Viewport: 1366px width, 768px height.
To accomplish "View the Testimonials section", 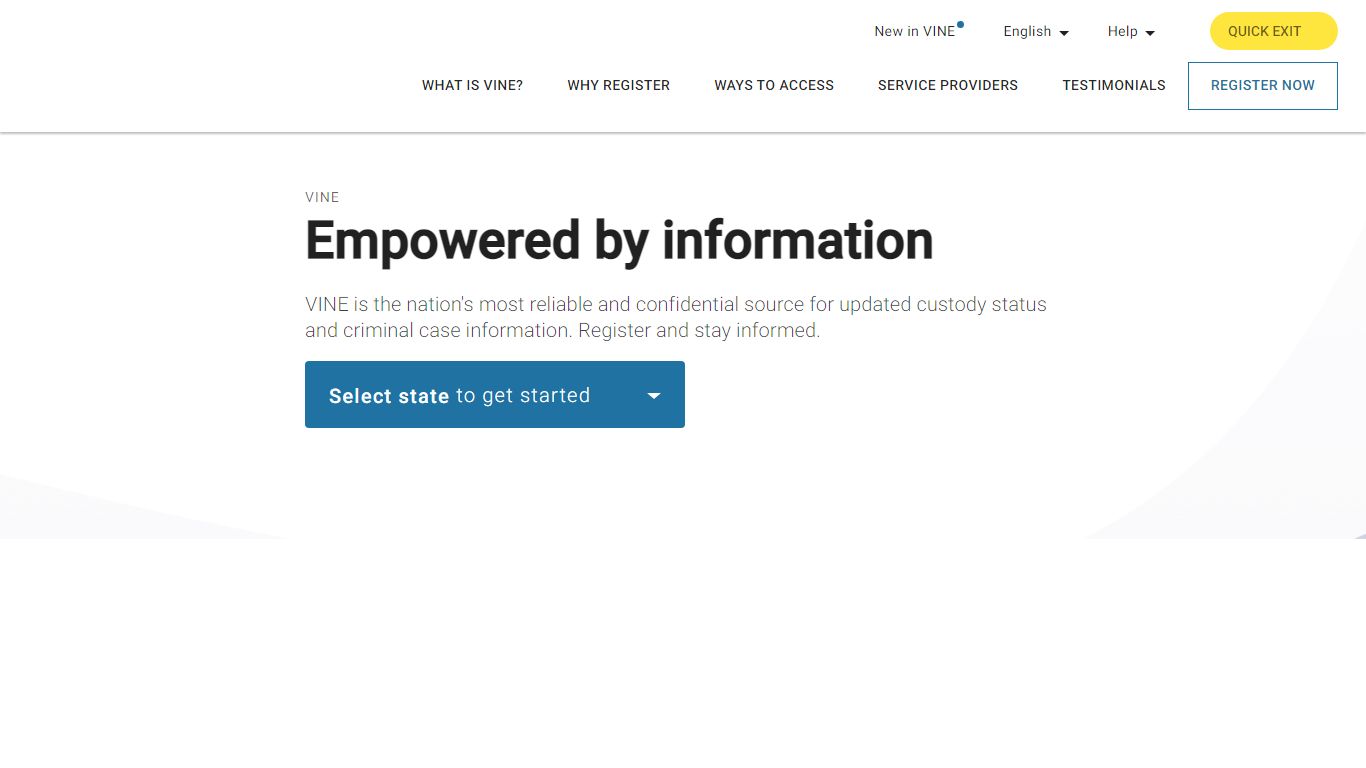I will [1114, 85].
